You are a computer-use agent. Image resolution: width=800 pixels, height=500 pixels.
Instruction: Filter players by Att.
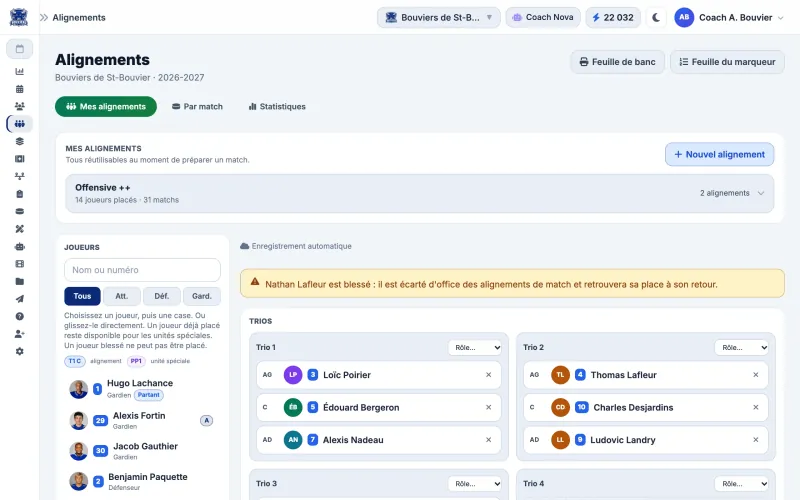point(121,296)
